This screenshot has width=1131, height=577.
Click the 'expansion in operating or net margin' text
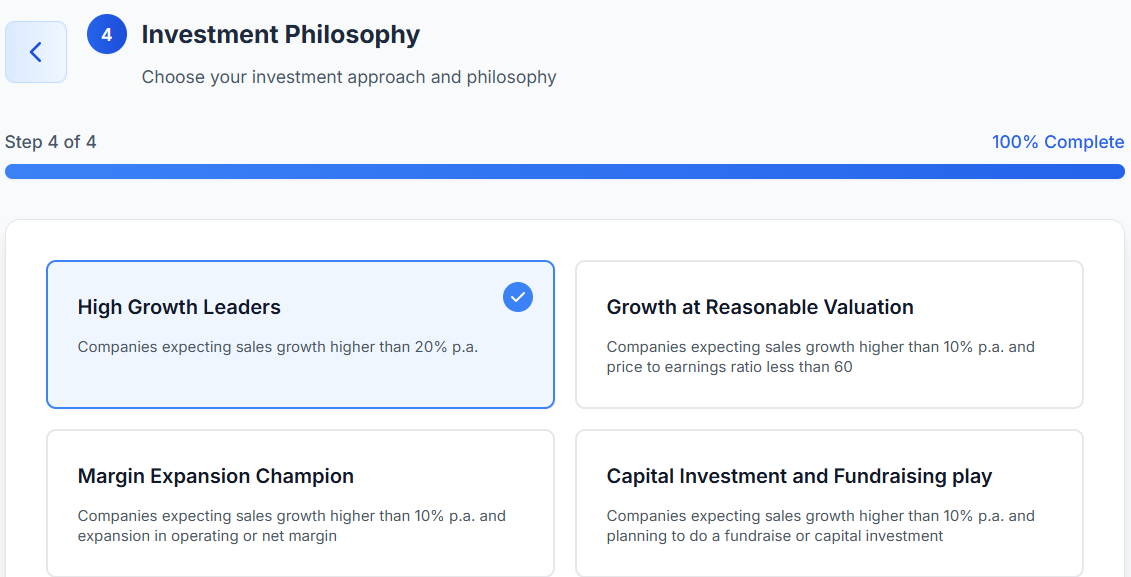[207, 536]
